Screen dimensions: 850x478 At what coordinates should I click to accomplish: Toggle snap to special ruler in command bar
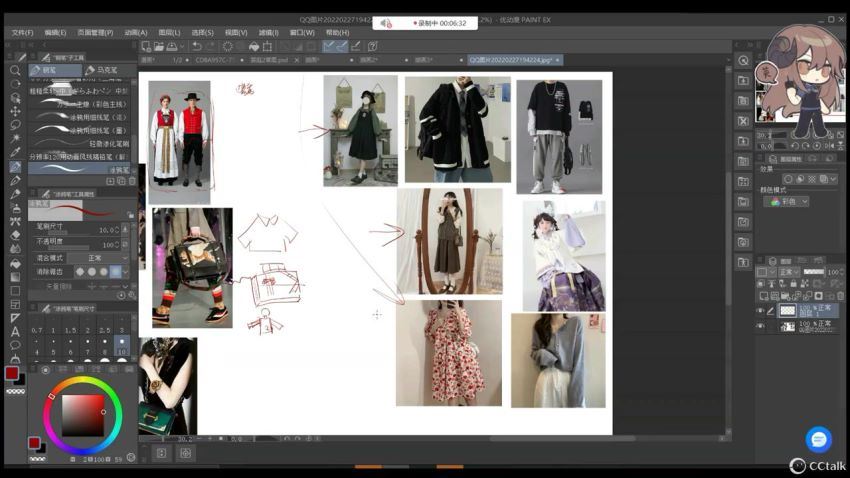342,47
